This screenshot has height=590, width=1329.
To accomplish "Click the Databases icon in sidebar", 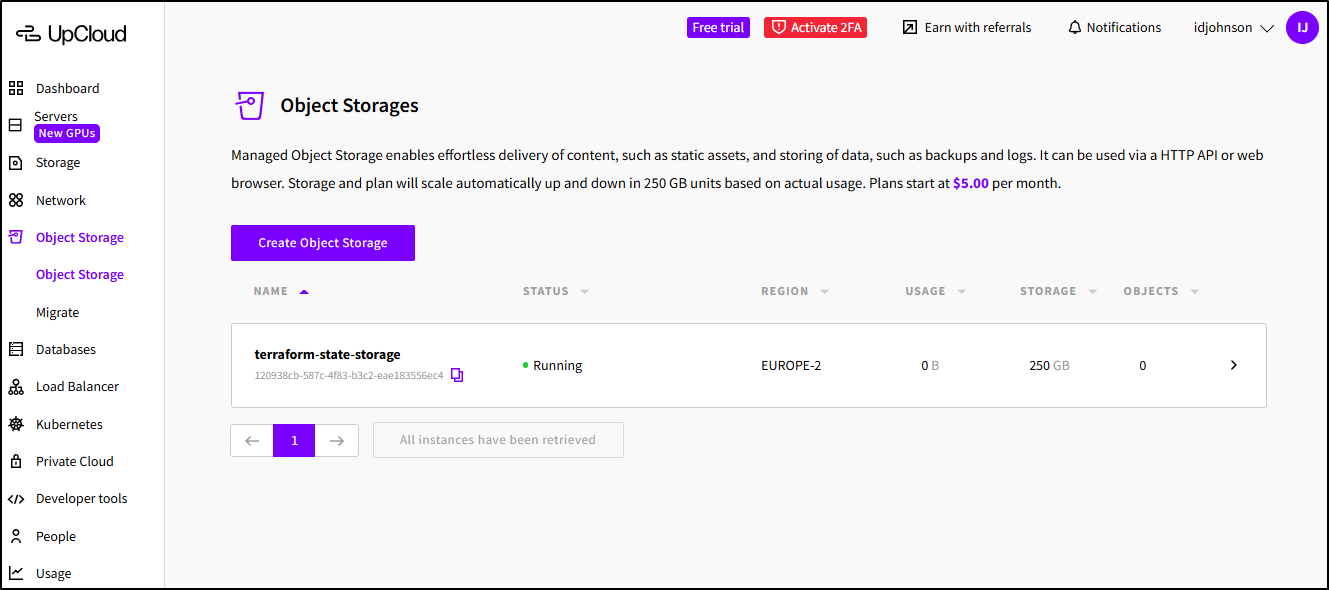I will click(16, 349).
